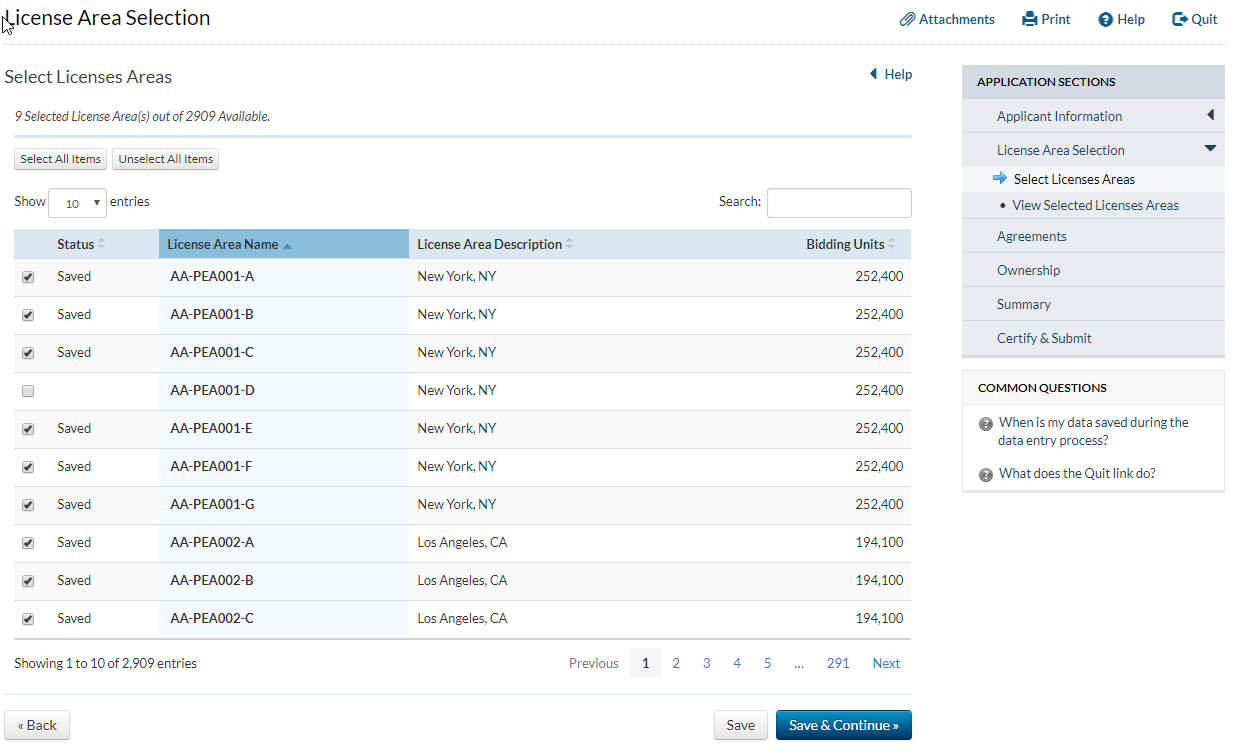Click the Print printer icon
The image size is (1234, 751).
coord(1030,20)
